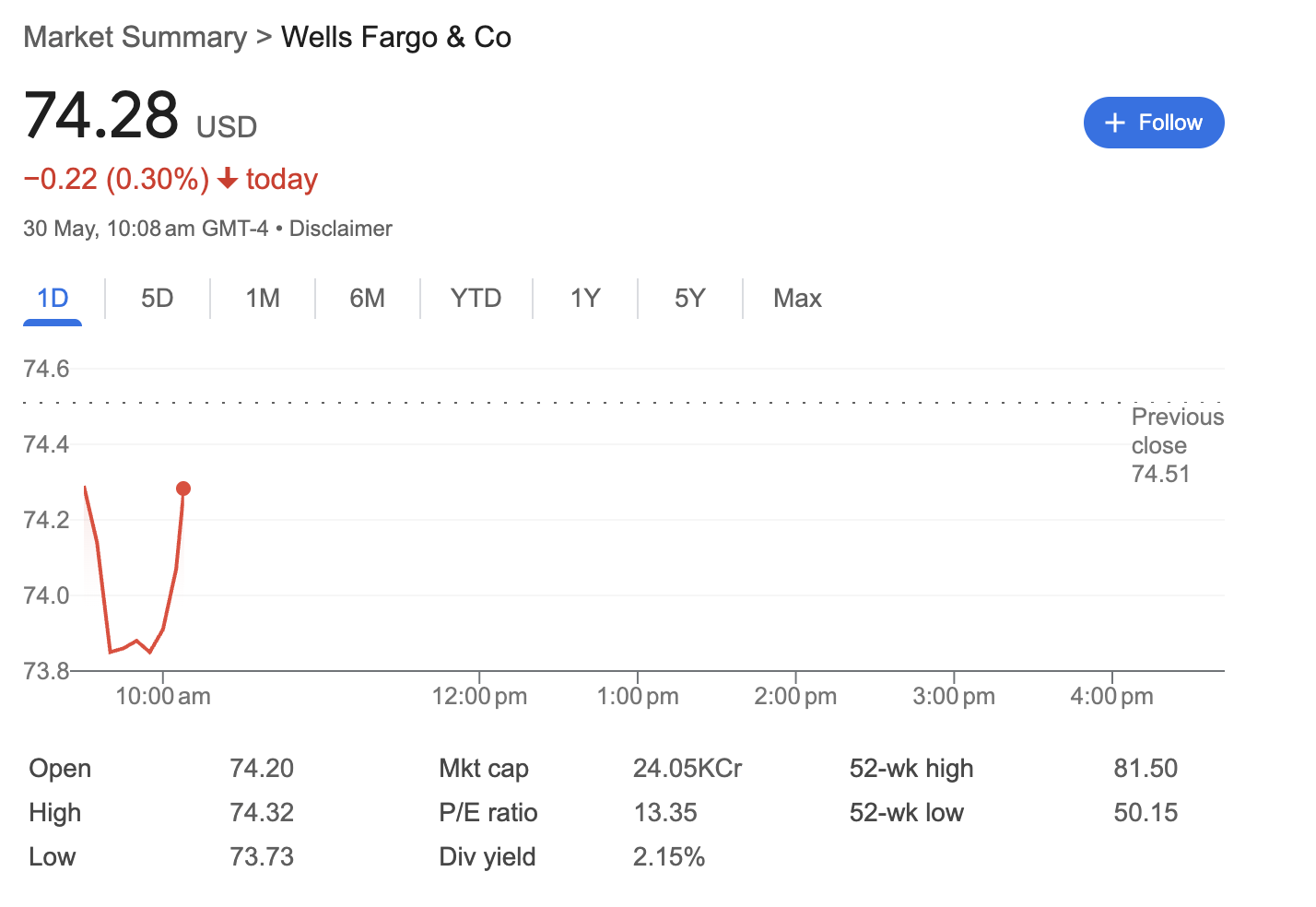Screen dimensions: 1316x907
Task: Go to Market Summary breadcrumb
Action: coord(135,37)
